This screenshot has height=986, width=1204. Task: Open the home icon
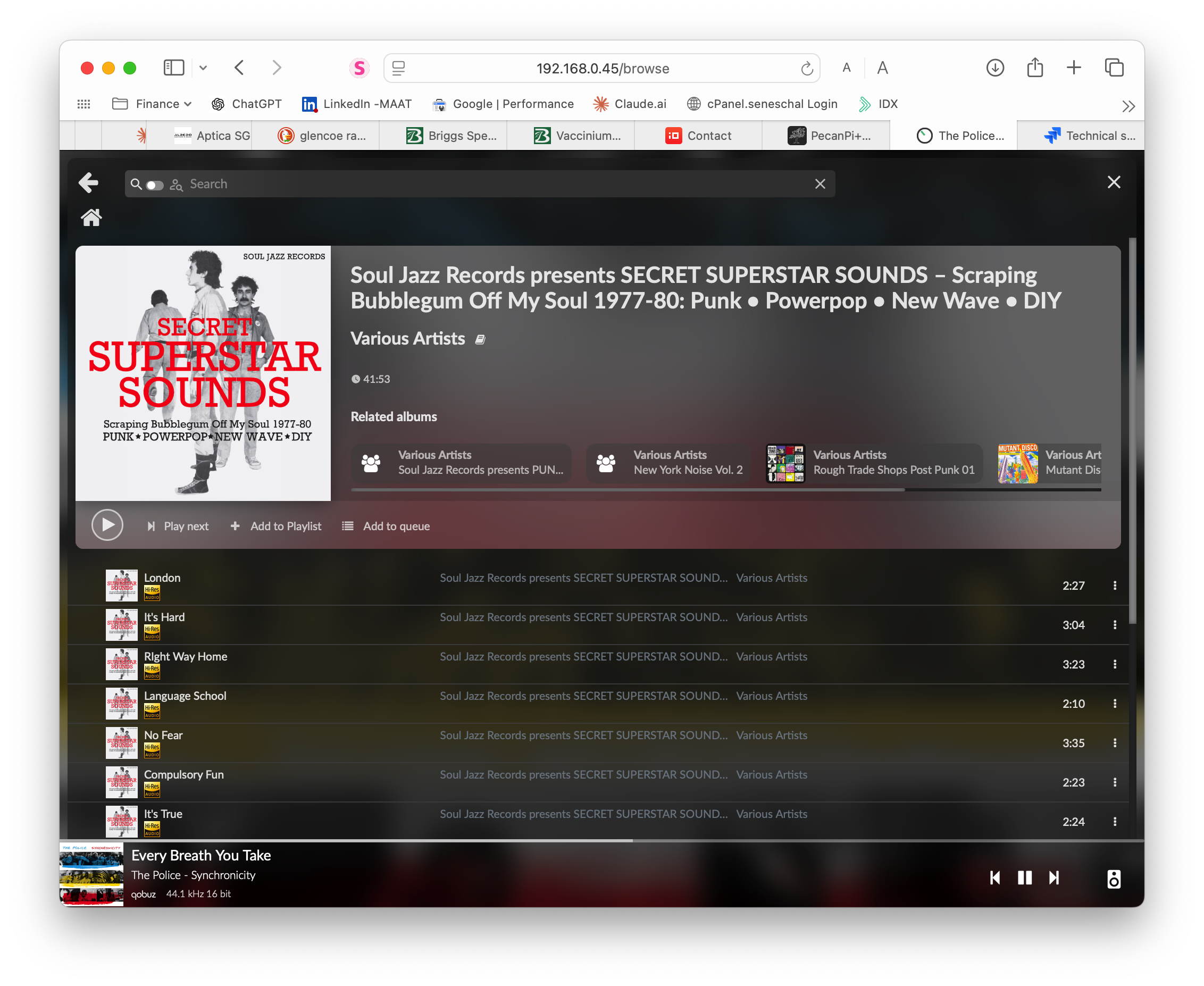[91, 218]
